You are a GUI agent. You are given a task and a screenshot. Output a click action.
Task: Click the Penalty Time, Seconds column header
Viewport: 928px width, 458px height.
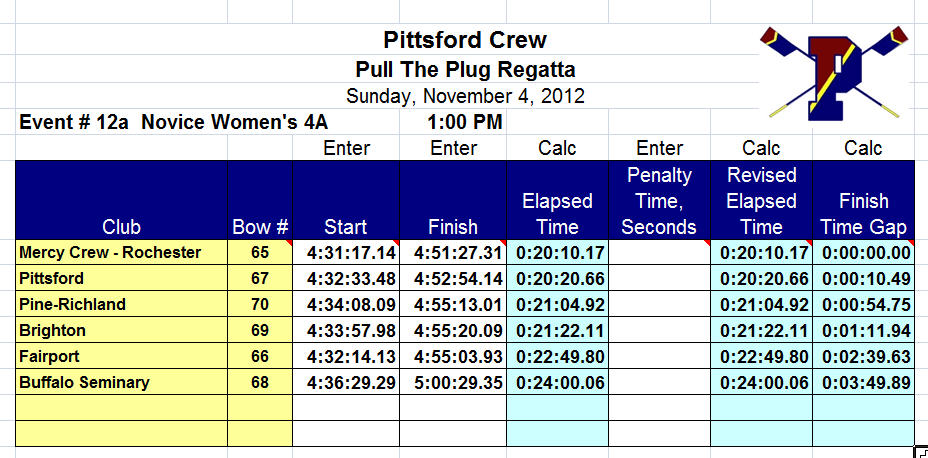coord(659,200)
